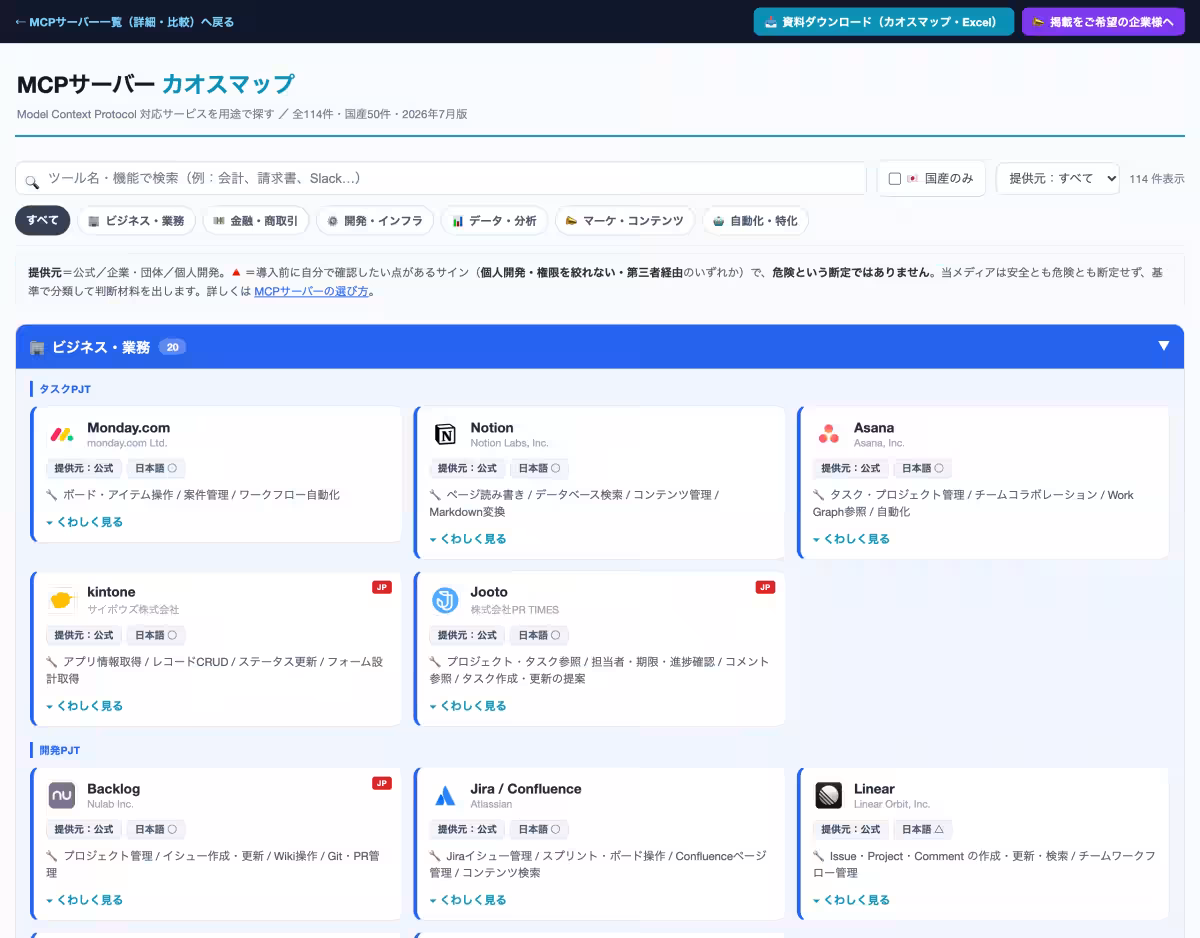The image size is (1200, 938).
Task: Expand くわしく見る on the Notion card
Action: coord(468,539)
